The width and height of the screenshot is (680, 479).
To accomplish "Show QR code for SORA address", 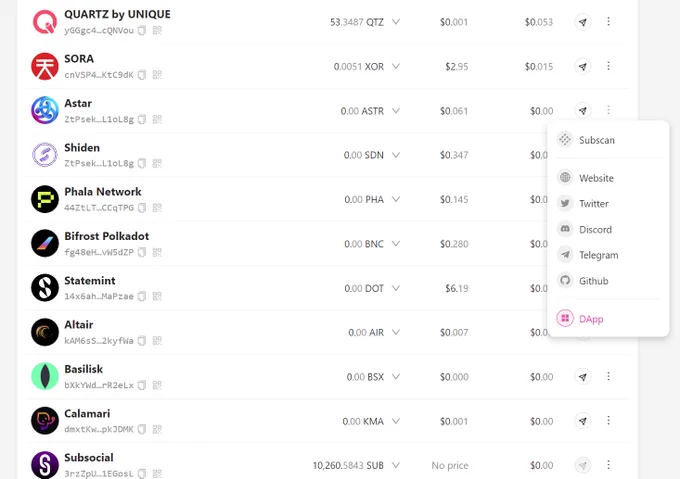I will tap(157, 75).
